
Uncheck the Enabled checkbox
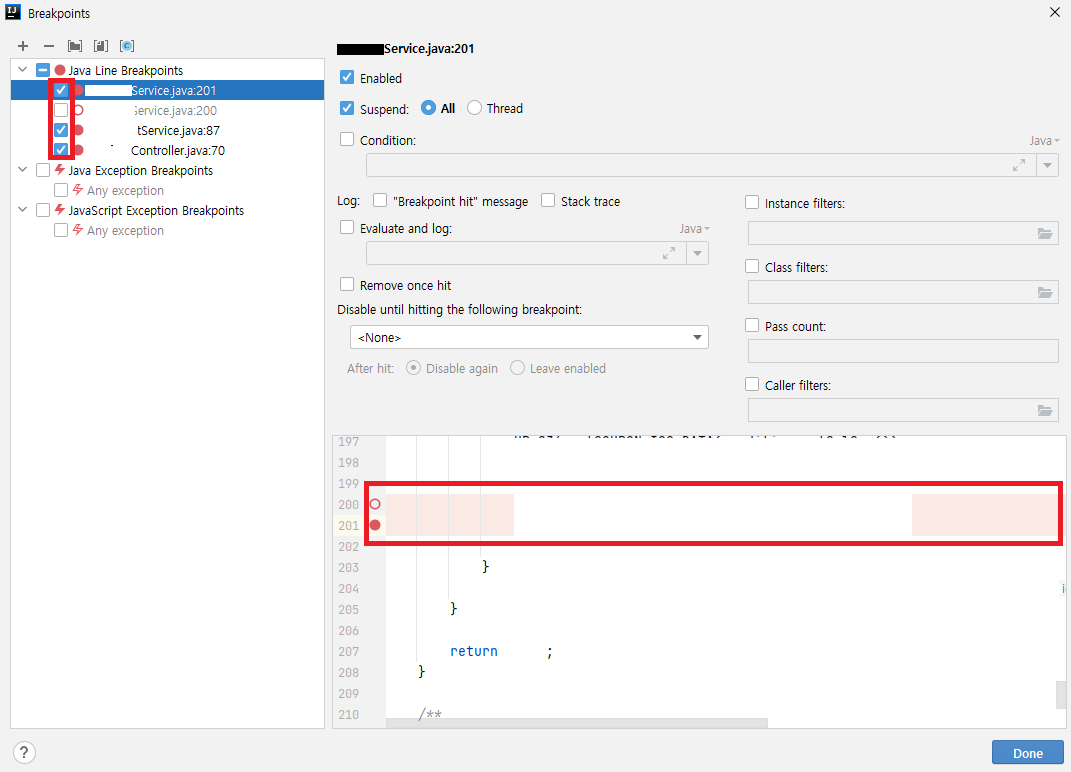(x=347, y=77)
